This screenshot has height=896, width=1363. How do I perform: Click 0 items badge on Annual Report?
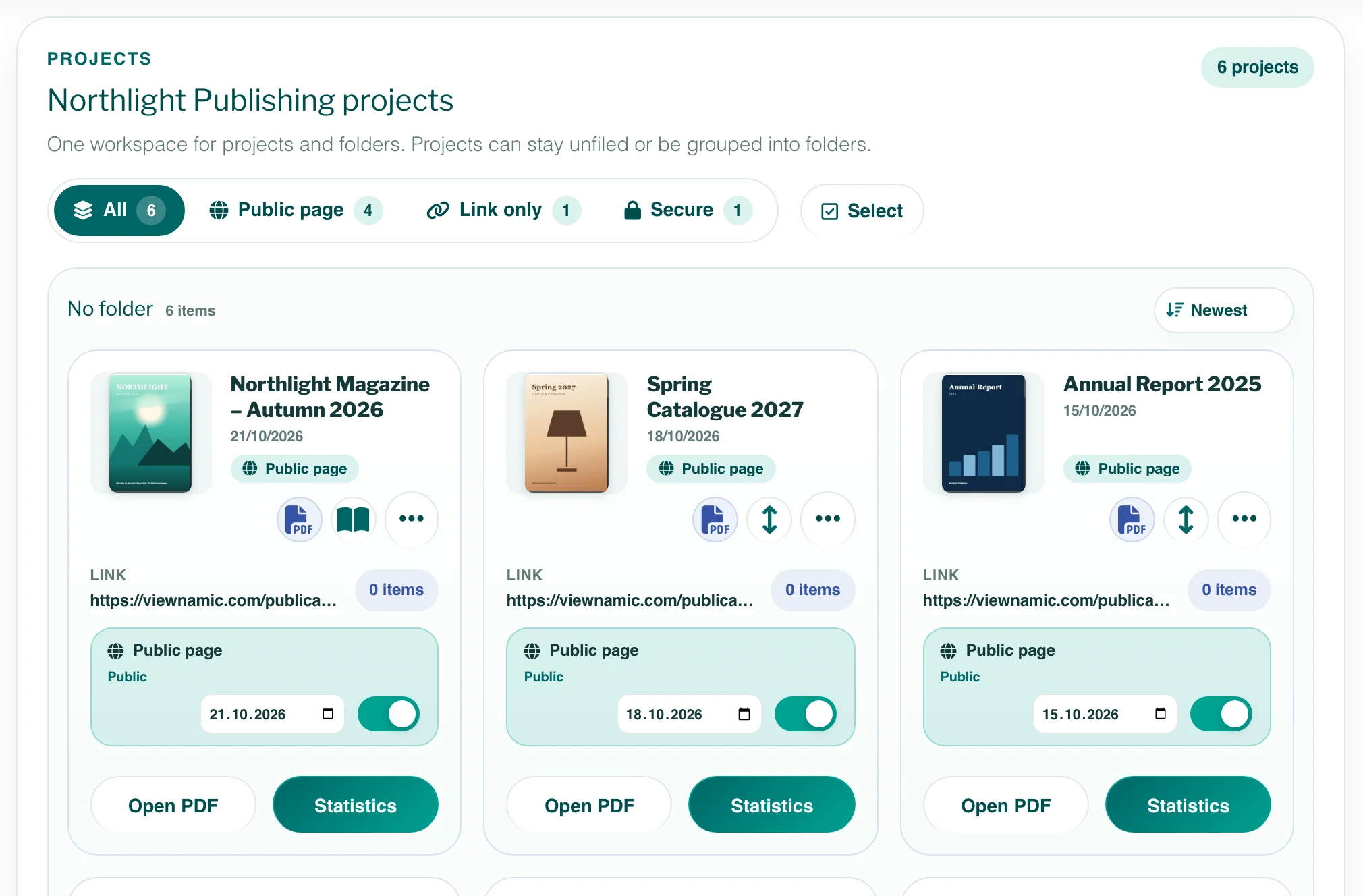tap(1229, 590)
